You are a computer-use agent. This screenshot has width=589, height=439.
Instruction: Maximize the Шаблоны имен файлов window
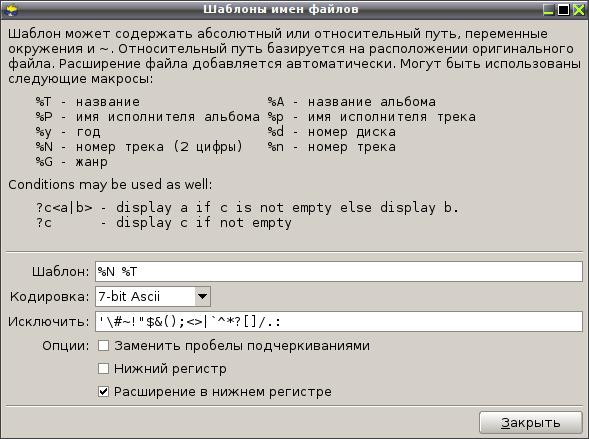563,10
